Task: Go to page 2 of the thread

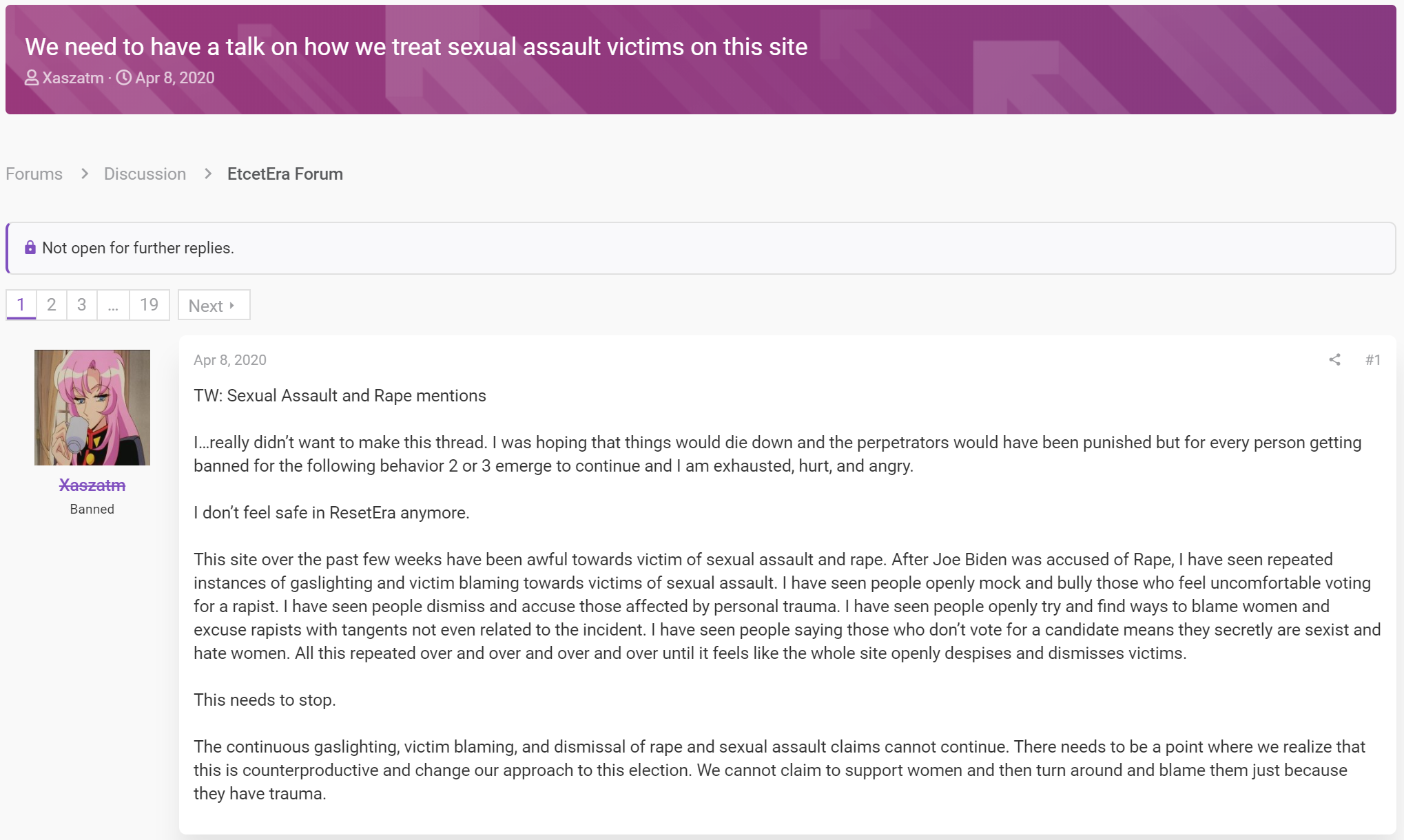Action: click(52, 305)
